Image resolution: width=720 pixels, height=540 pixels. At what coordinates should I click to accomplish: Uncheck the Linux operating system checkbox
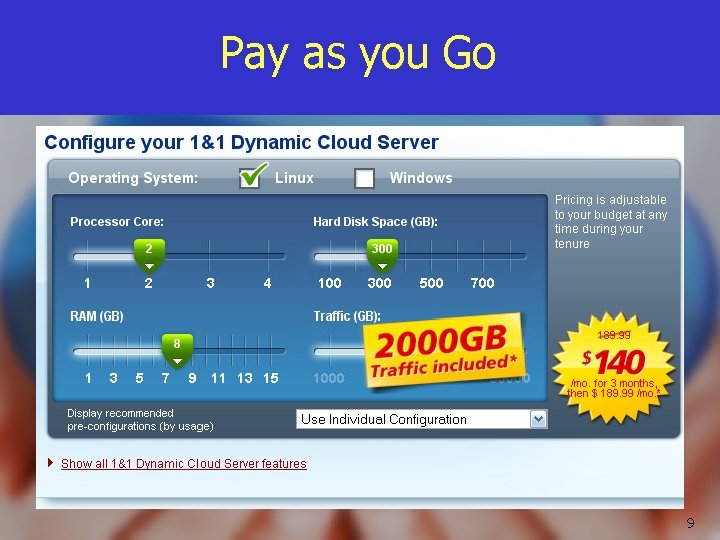(x=250, y=178)
